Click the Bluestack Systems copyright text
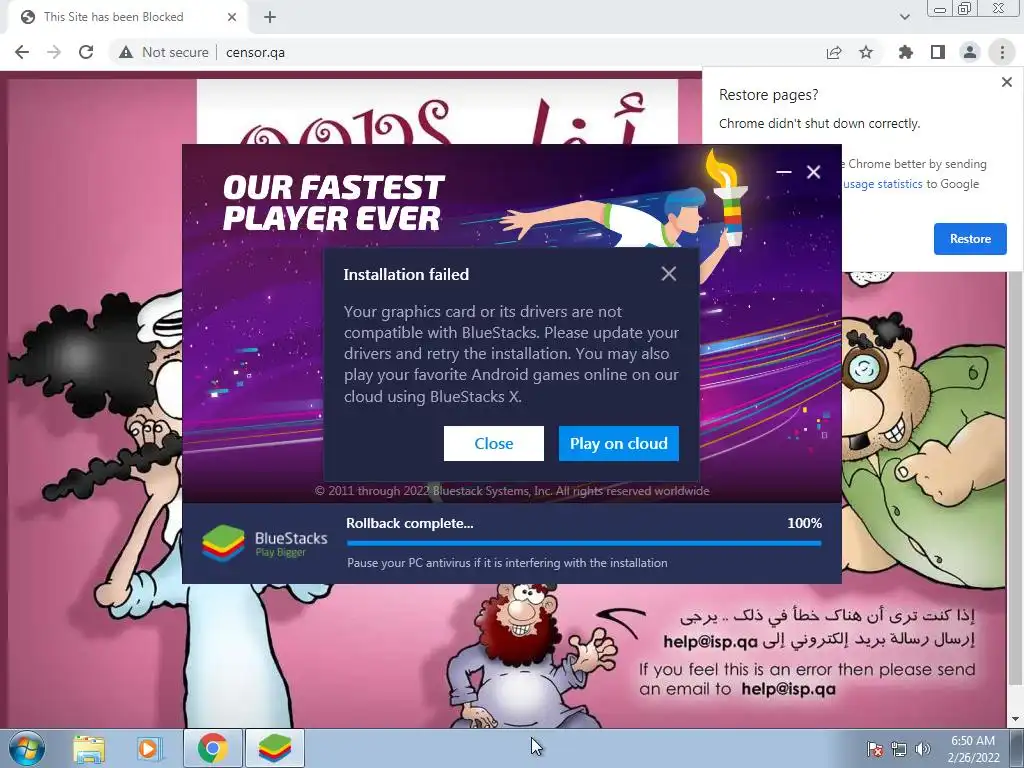Image resolution: width=1024 pixels, height=768 pixels. coord(512,490)
